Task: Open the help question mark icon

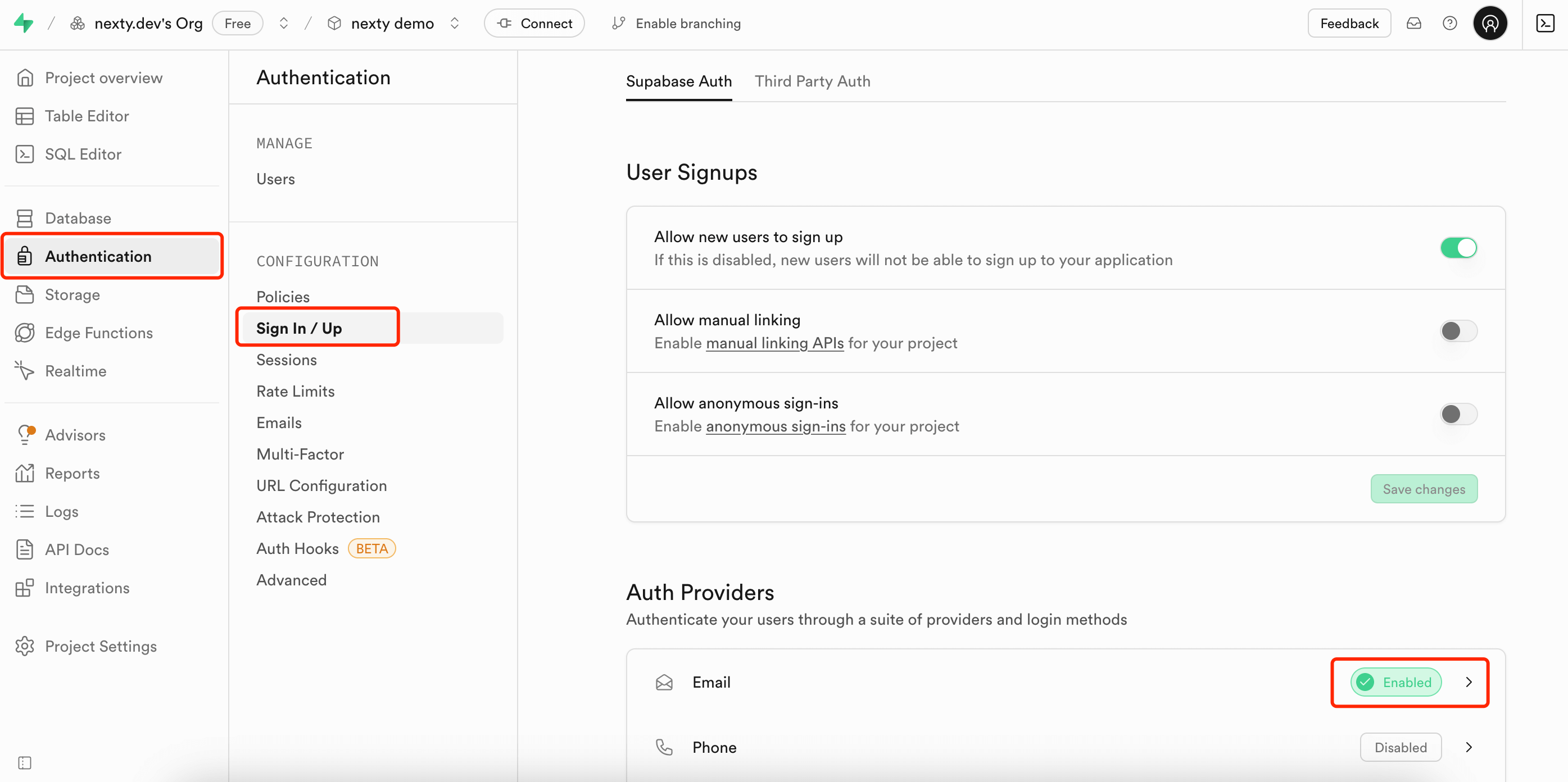Action: click(x=1449, y=23)
